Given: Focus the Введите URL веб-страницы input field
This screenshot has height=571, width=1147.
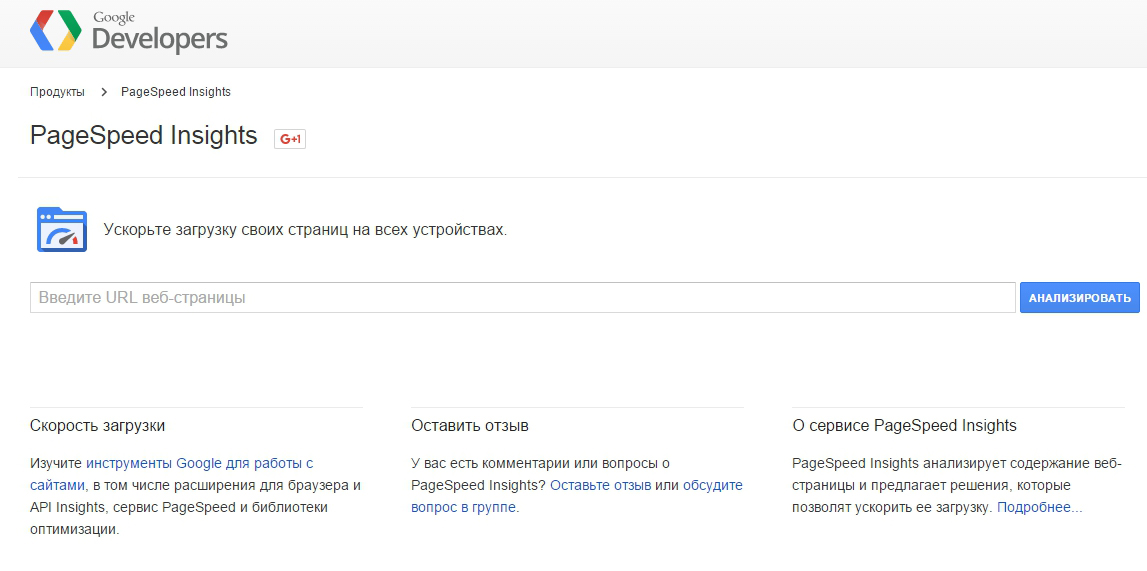Looking at the screenshot, I should point(522,298).
